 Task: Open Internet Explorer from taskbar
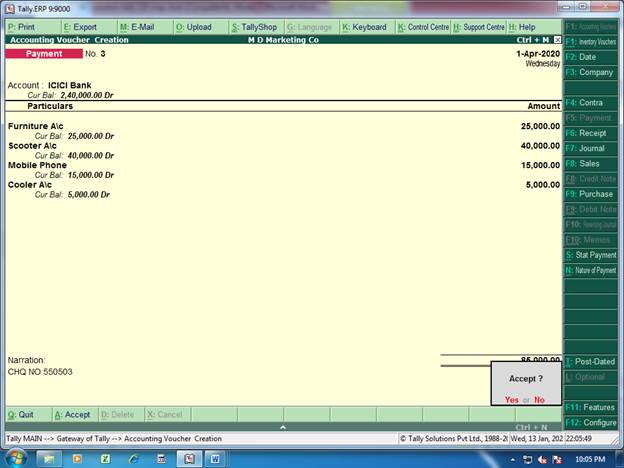click(x=133, y=459)
